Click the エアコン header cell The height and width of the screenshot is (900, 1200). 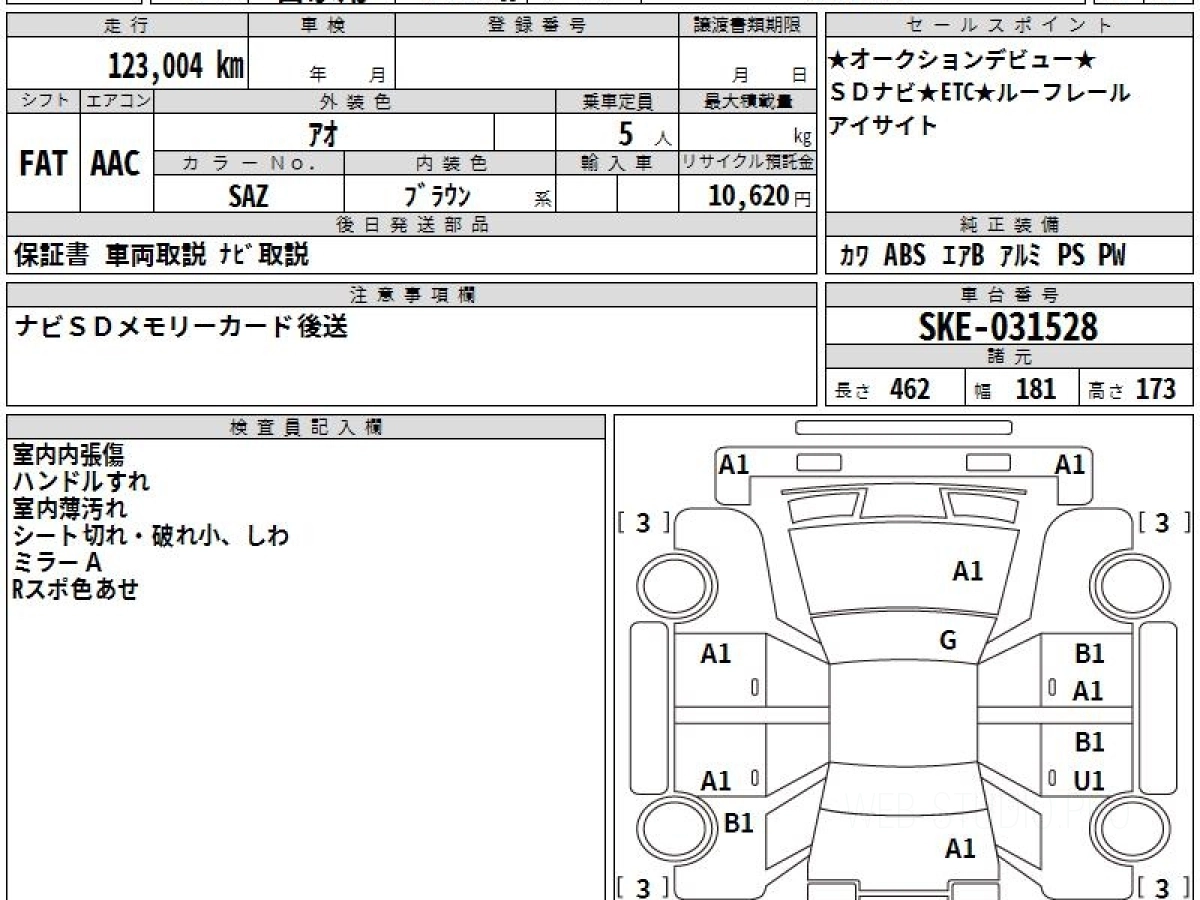point(117,101)
